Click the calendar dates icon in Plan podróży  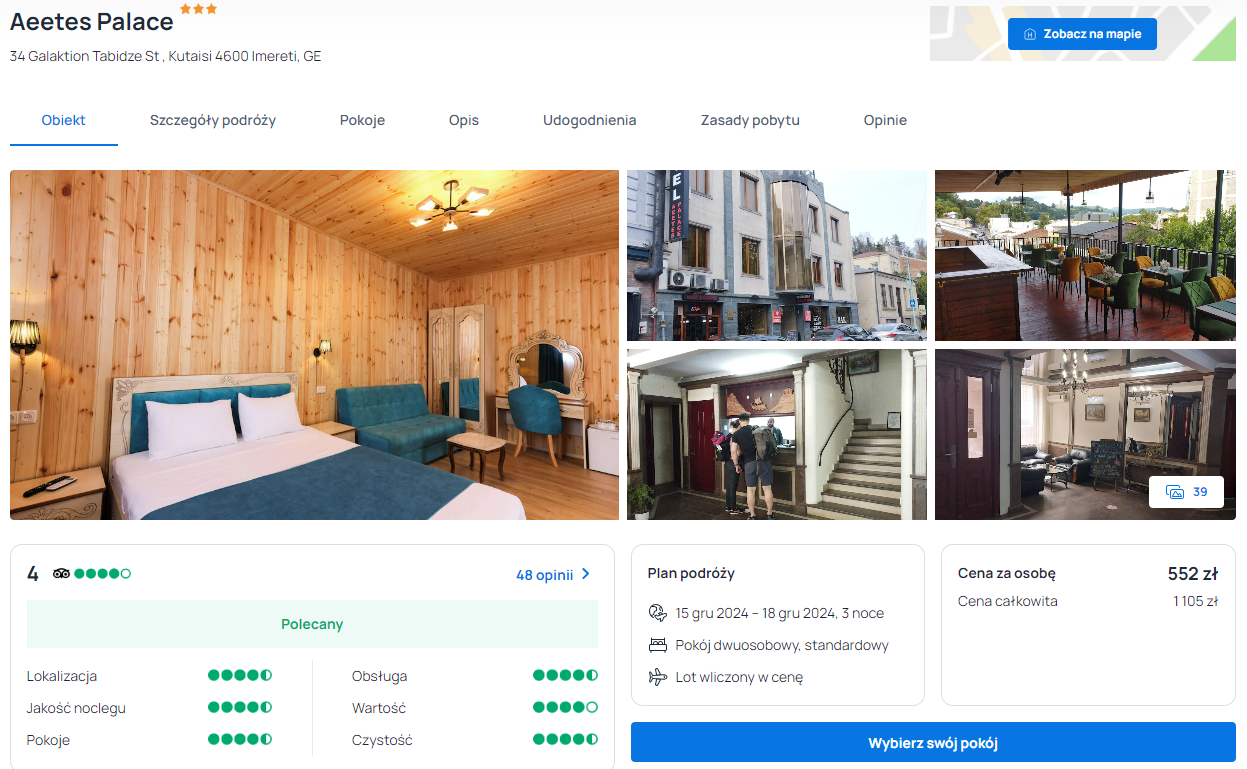point(657,613)
